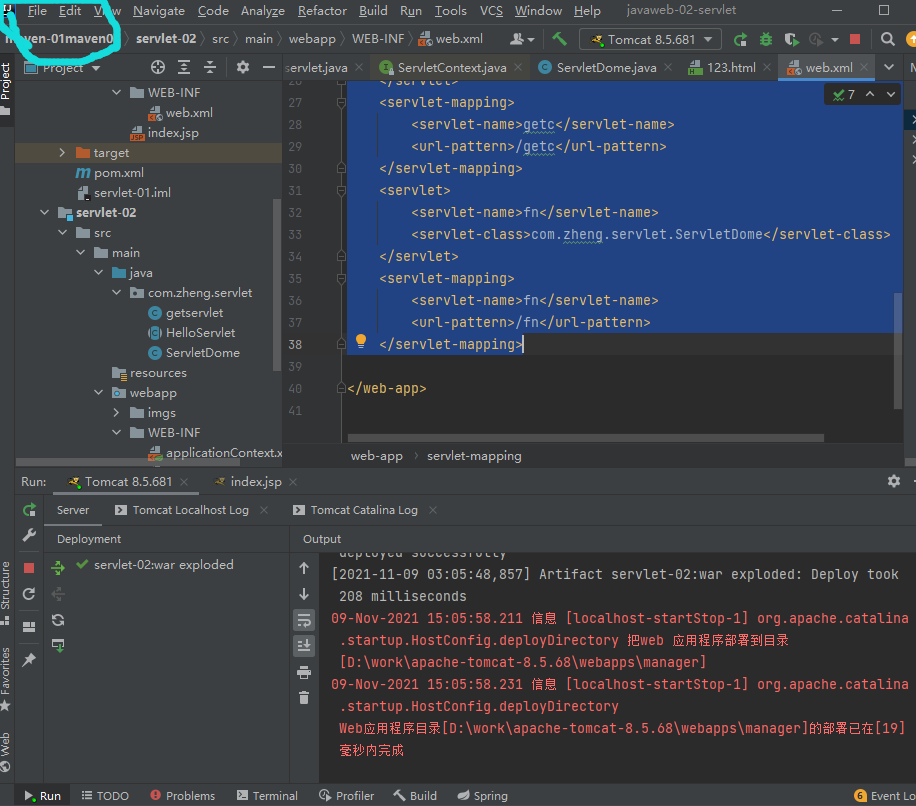Click the Build Project hammer icon
The image size is (916, 806).
tap(560, 40)
